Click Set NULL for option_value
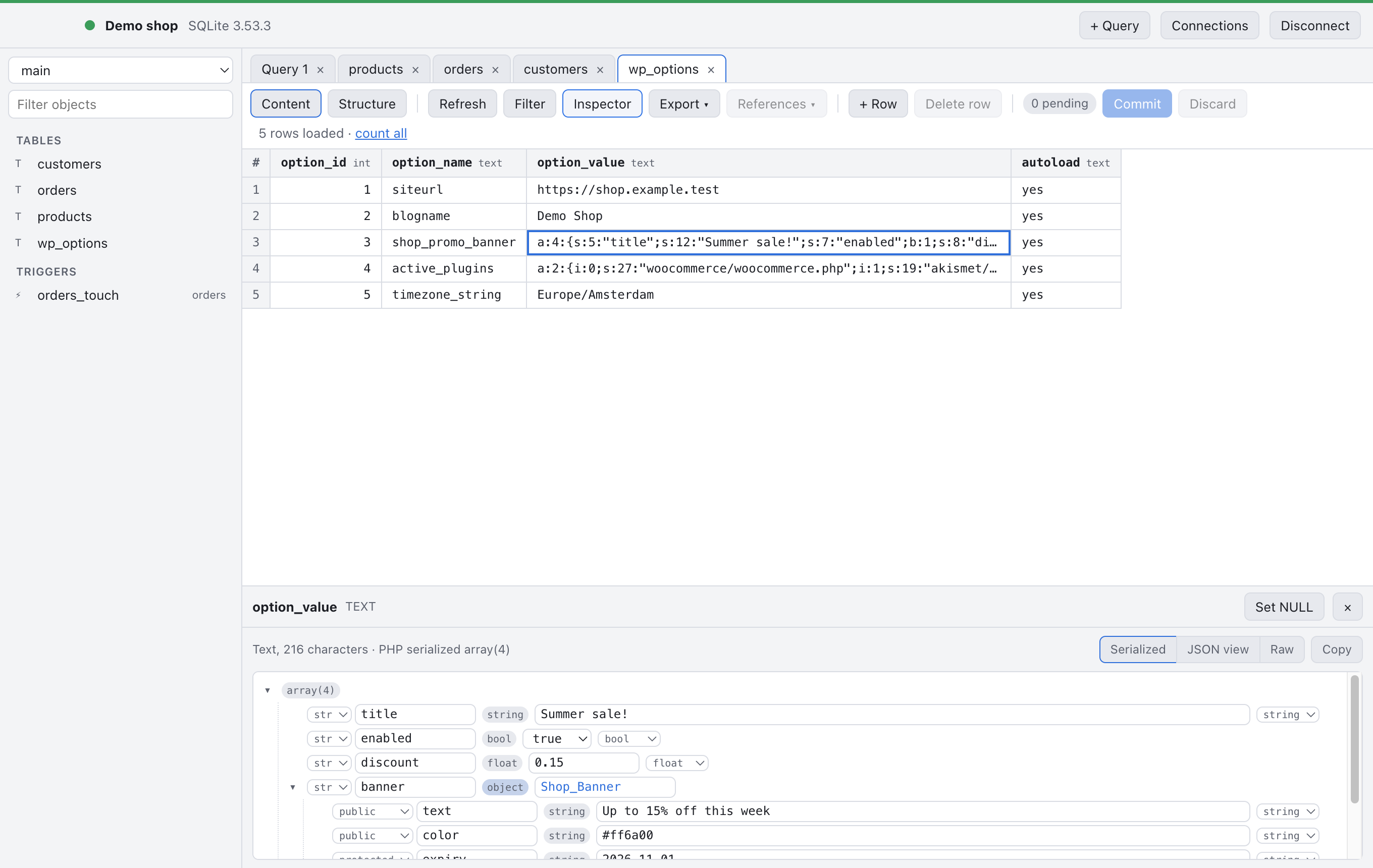This screenshot has height=868, width=1373. click(x=1284, y=607)
